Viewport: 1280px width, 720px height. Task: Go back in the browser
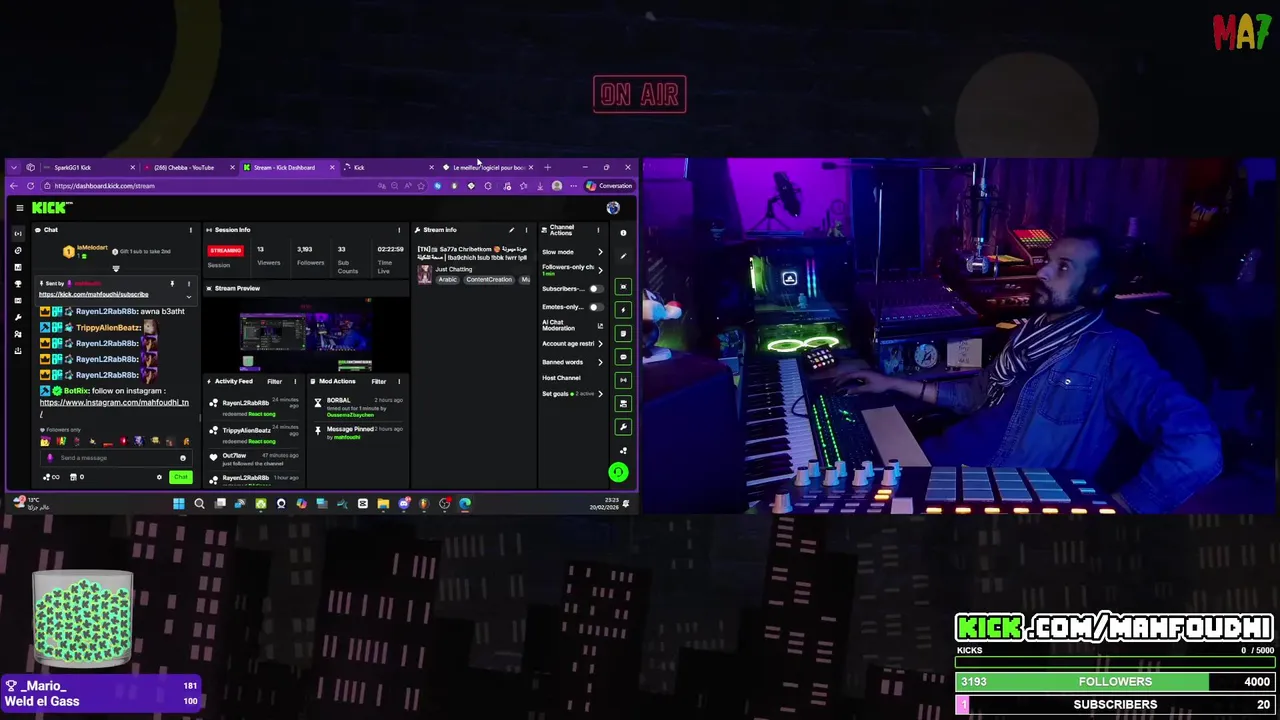pos(13,186)
